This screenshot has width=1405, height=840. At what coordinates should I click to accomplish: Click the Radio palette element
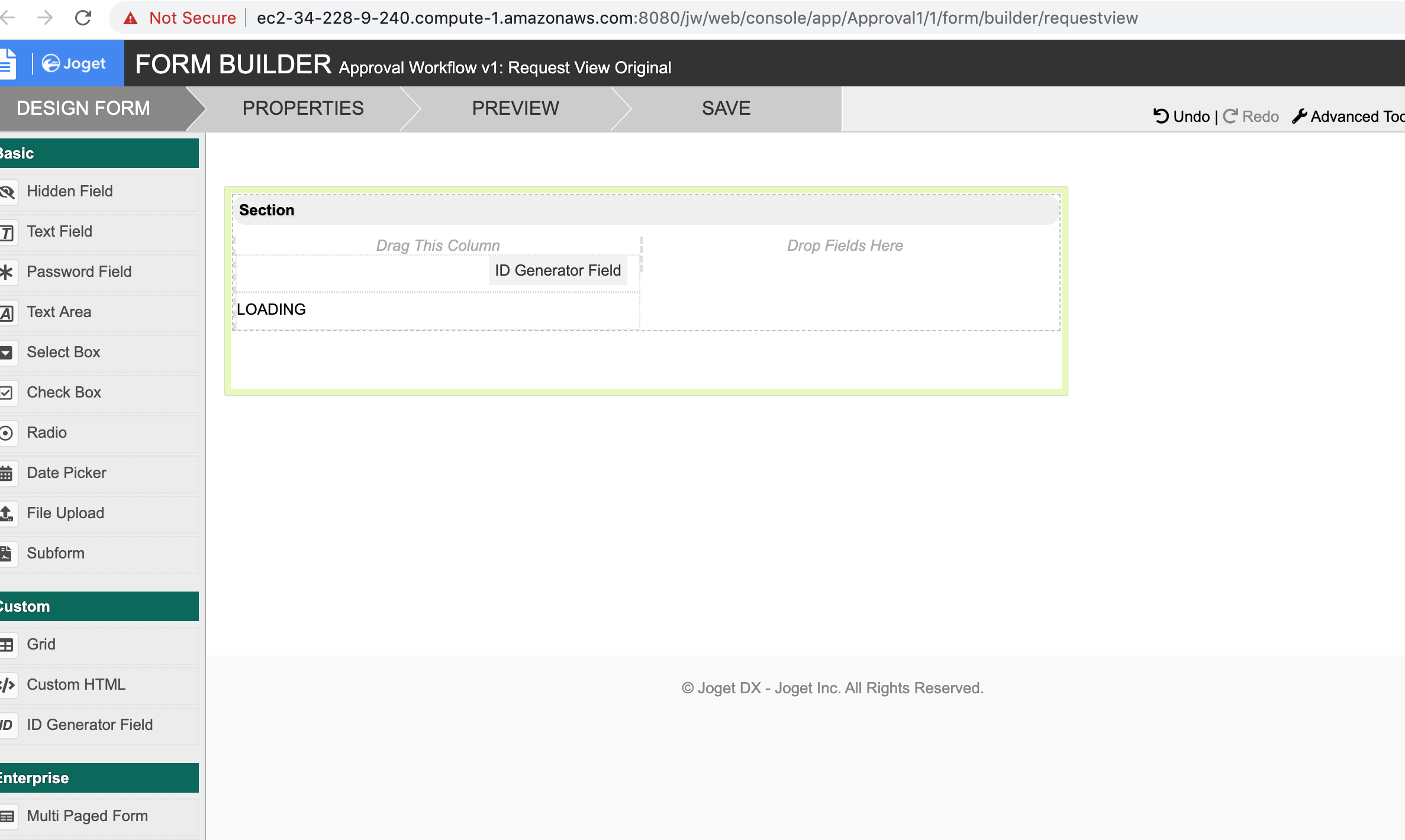pos(47,432)
